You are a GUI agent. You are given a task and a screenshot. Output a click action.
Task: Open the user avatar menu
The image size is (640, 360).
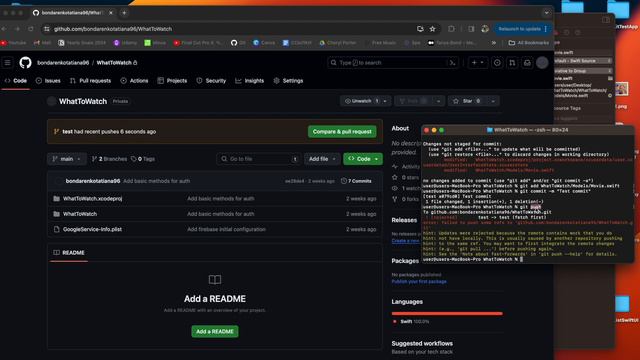coord(542,62)
